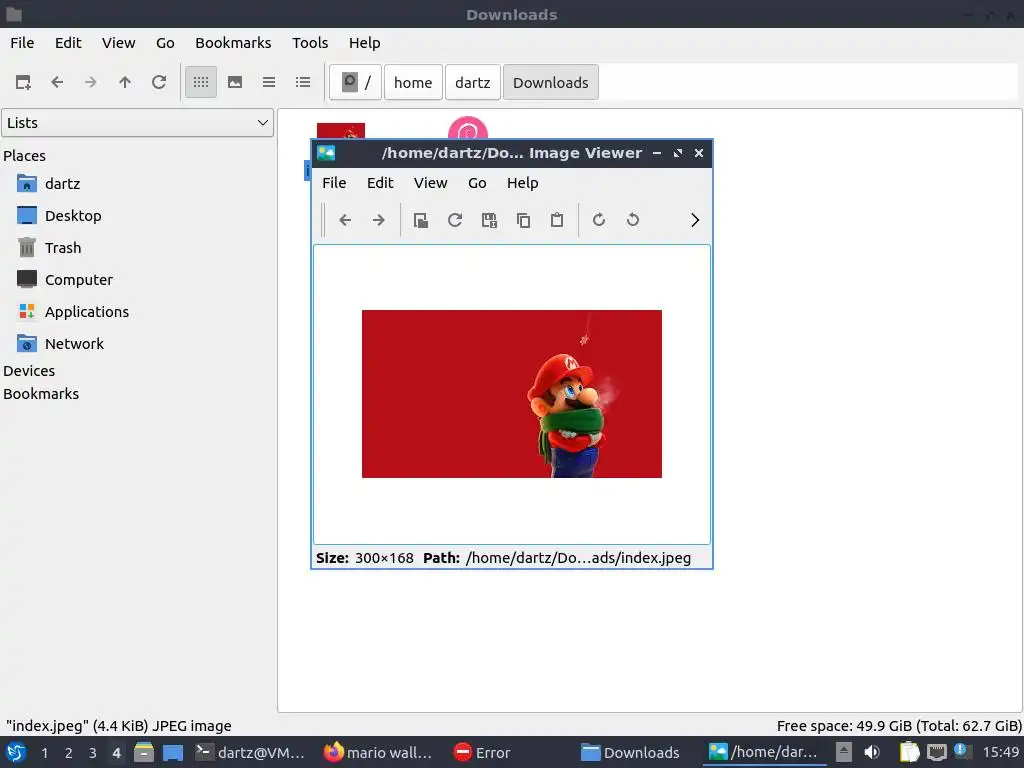Paste image from clipboard icon
The width and height of the screenshot is (1024, 768).
[x=557, y=220]
